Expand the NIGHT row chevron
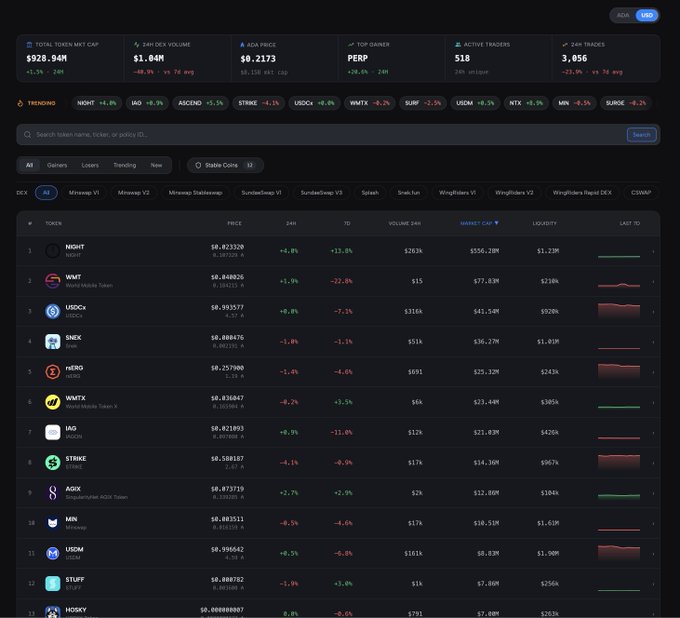This screenshot has height=618, width=680. (x=653, y=251)
